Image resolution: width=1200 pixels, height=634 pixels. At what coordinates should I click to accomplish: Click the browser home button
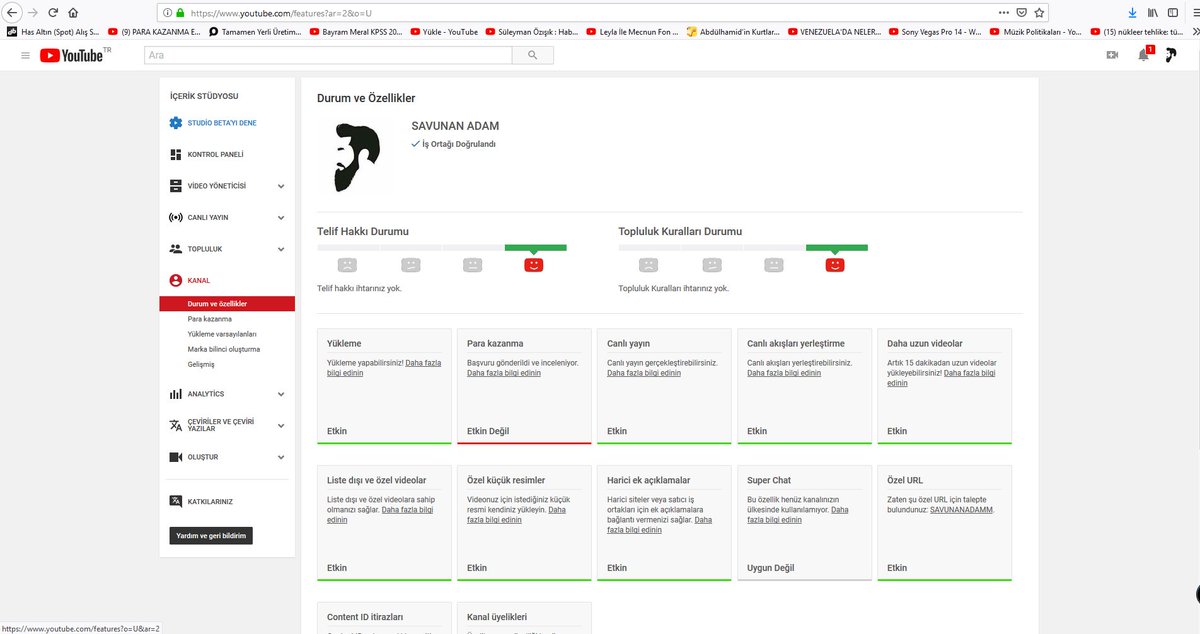tap(72, 13)
